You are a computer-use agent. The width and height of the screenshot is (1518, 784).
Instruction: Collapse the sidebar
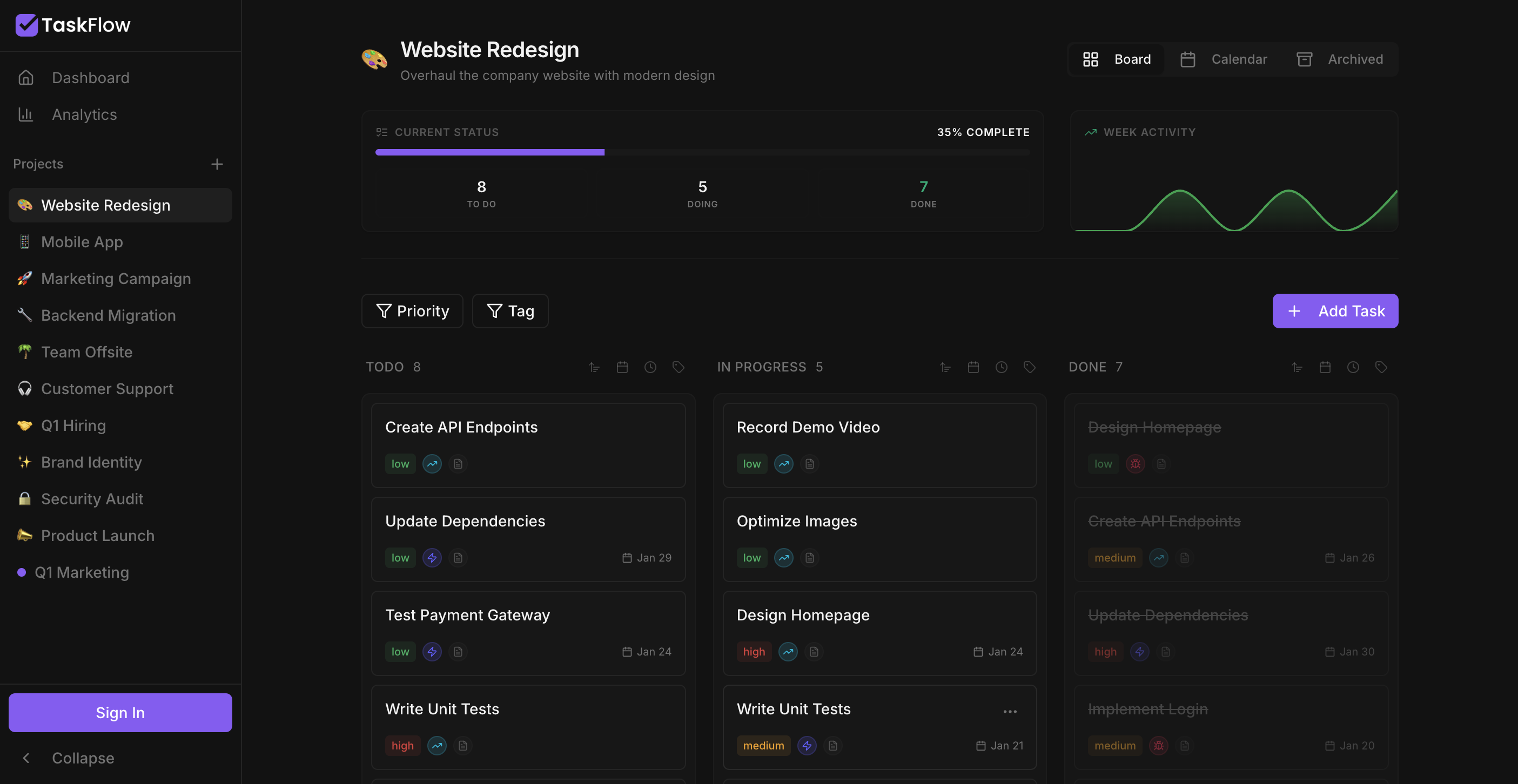[120, 758]
